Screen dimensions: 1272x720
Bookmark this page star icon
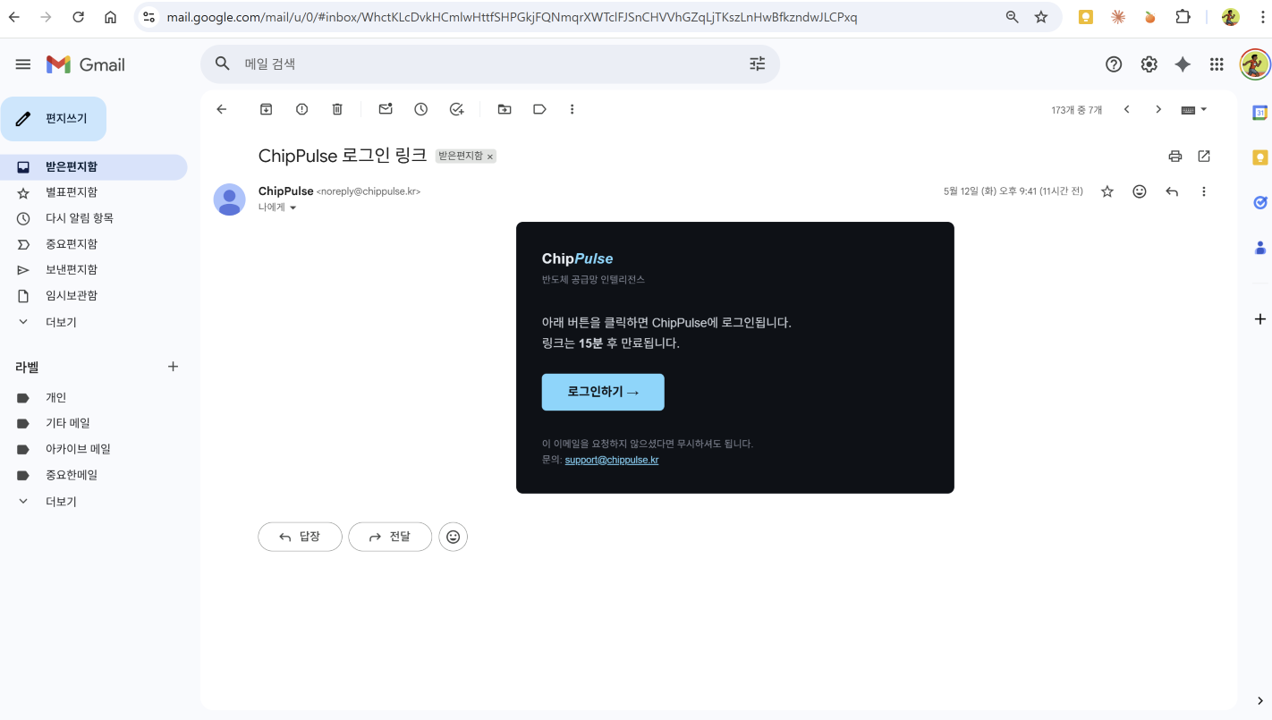(x=1041, y=17)
